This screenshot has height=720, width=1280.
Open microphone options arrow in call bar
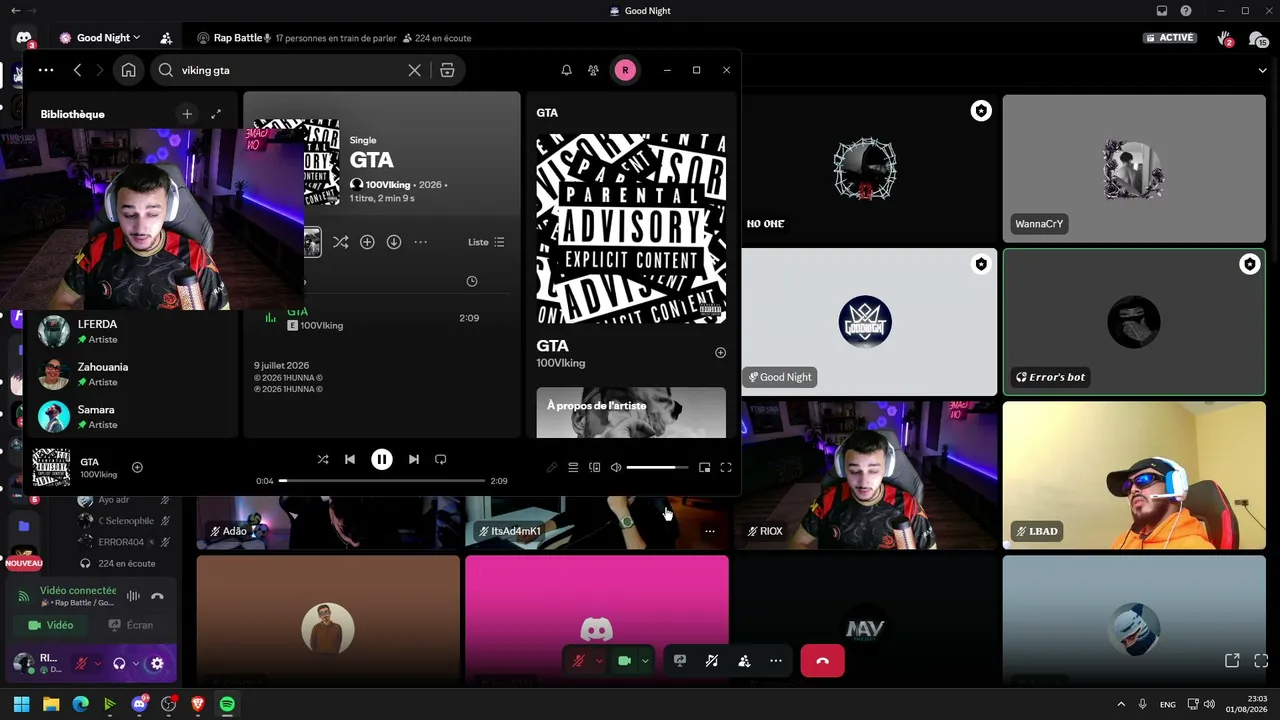click(x=599, y=661)
